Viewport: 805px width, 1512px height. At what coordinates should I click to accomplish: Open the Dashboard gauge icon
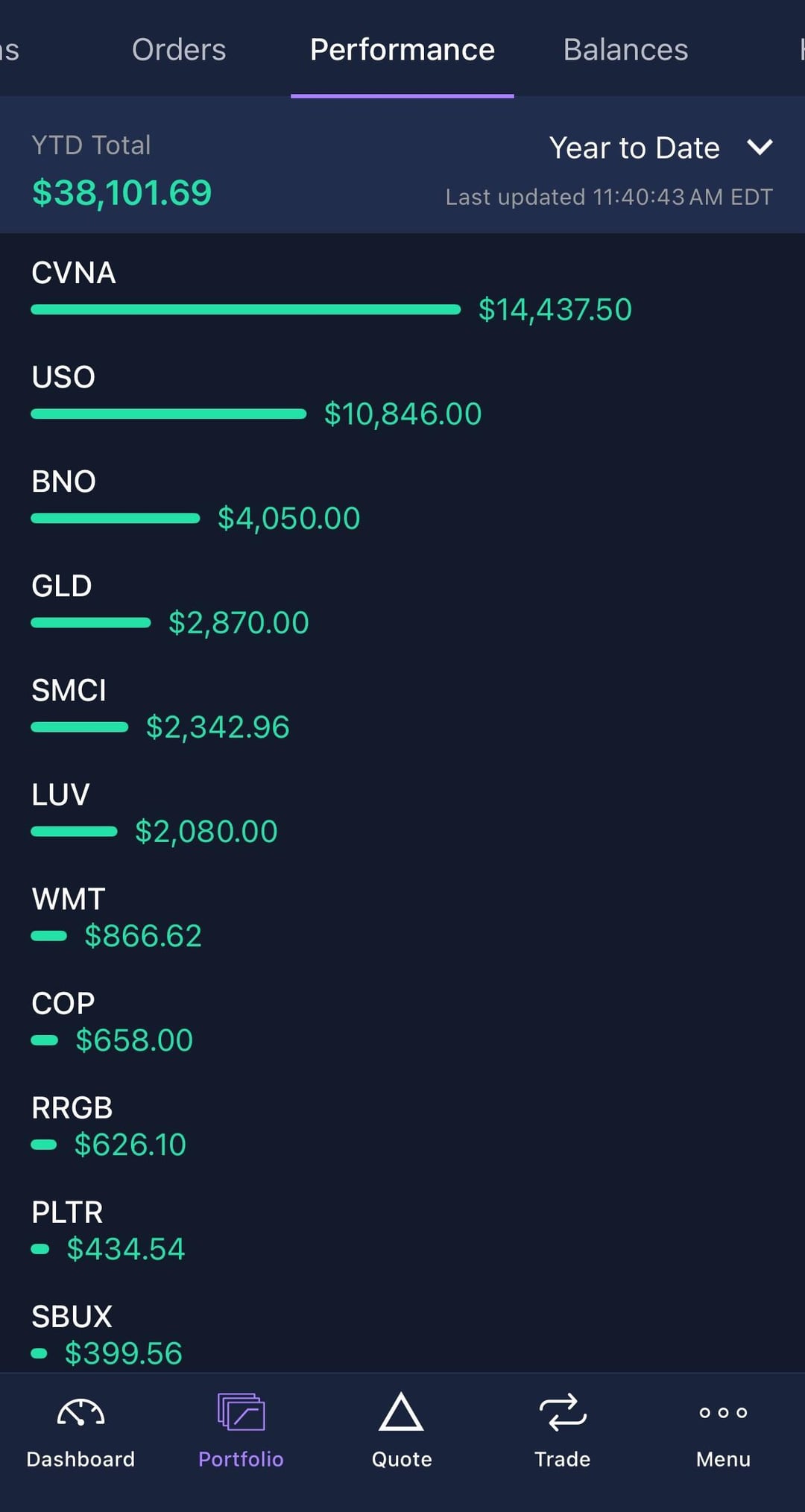click(80, 1413)
